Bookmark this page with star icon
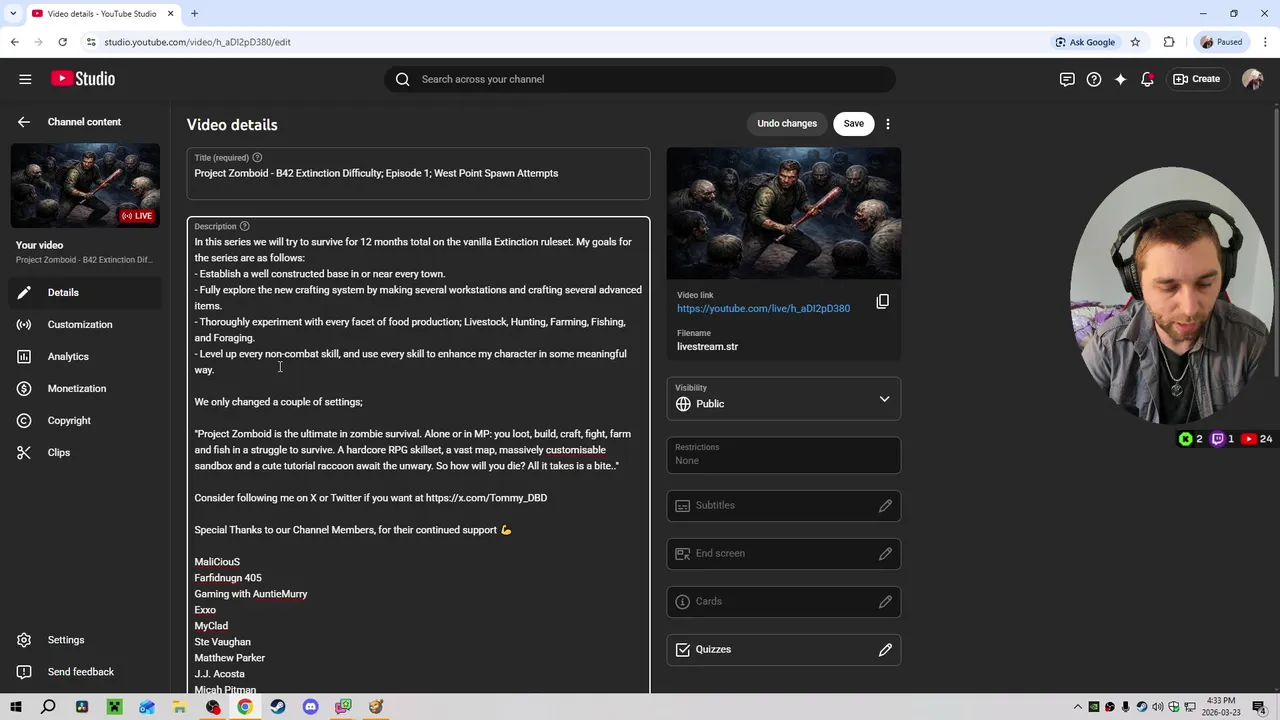1280x720 pixels. [1135, 42]
